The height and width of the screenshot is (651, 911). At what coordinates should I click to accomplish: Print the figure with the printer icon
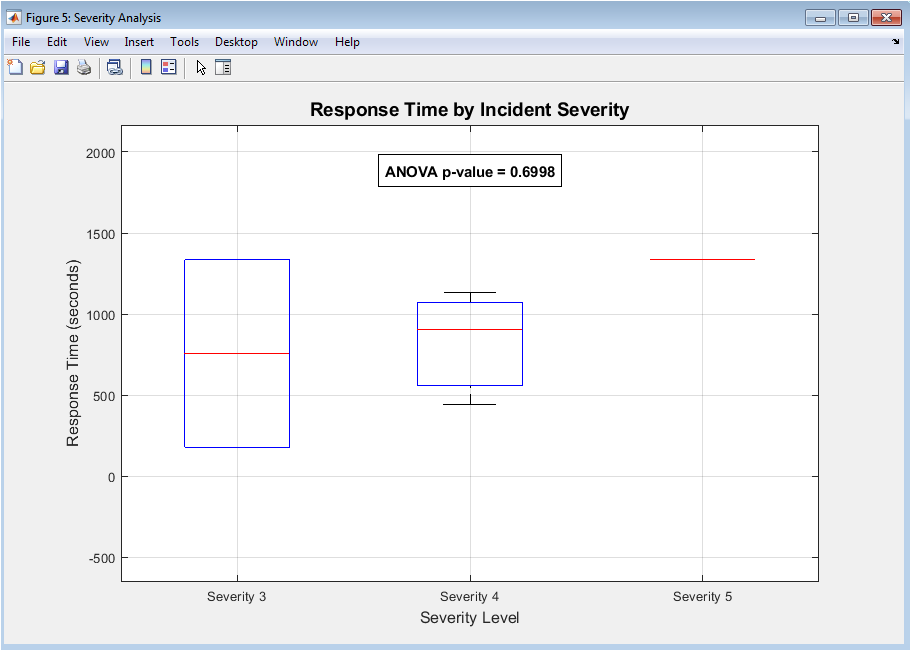click(84, 67)
